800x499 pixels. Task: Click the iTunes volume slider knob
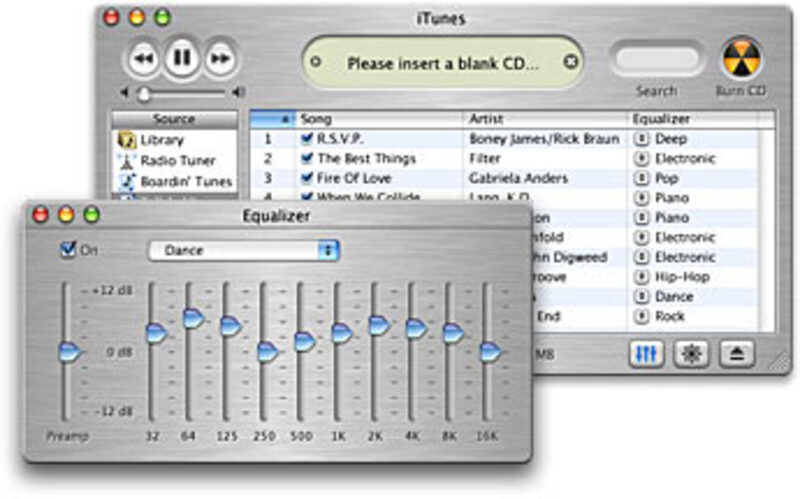click(144, 93)
